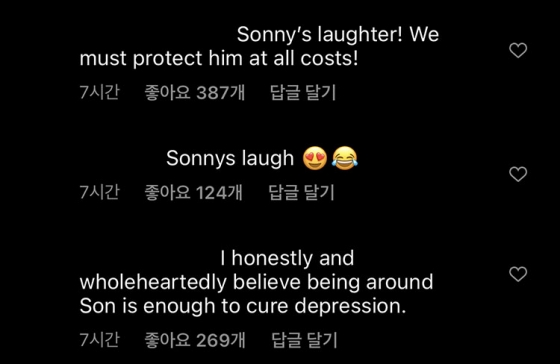560x364 pixels.
Task: Click the 7시간 timestamp on last comment
Action: coord(99,340)
